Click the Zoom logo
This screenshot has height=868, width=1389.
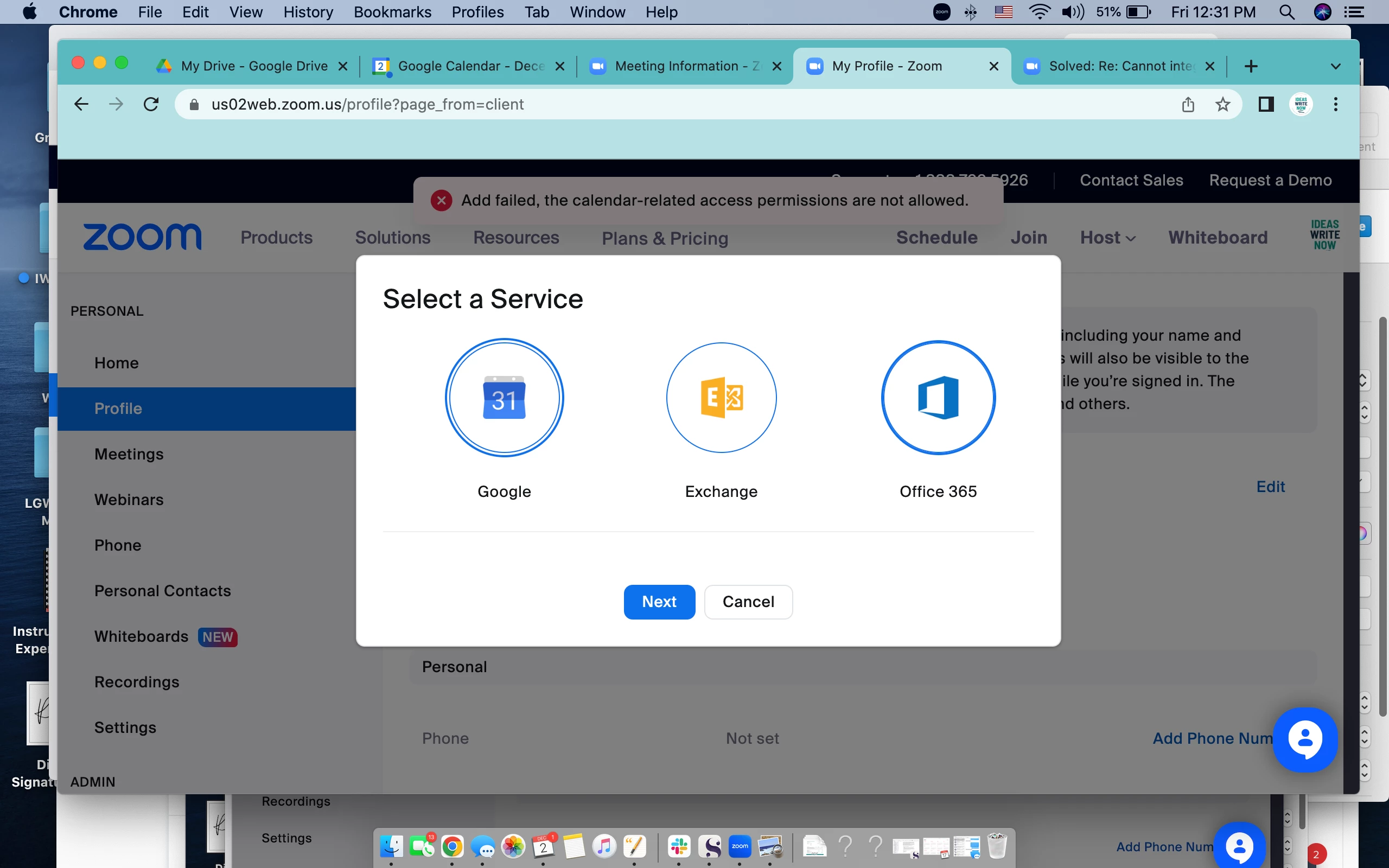tap(142, 237)
